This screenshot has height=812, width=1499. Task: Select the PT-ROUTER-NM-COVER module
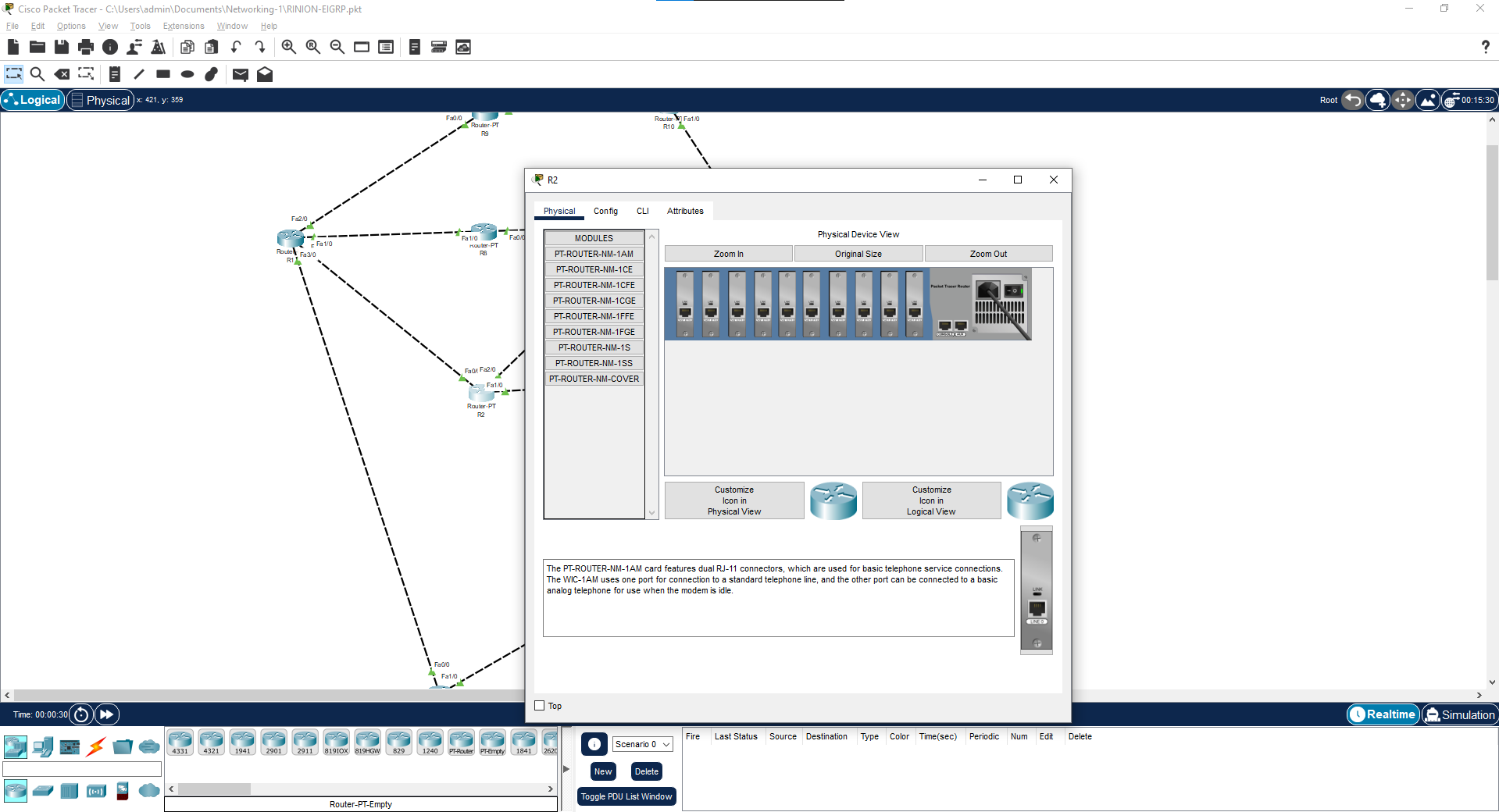click(594, 379)
